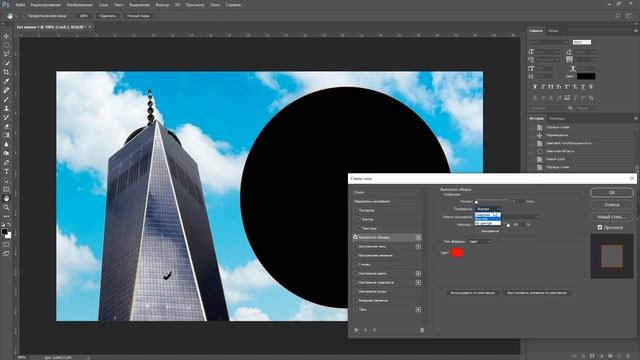This screenshot has height=360, width=640.
Task: Select the Magic Wand tool
Action: click(x=6, y=63)
